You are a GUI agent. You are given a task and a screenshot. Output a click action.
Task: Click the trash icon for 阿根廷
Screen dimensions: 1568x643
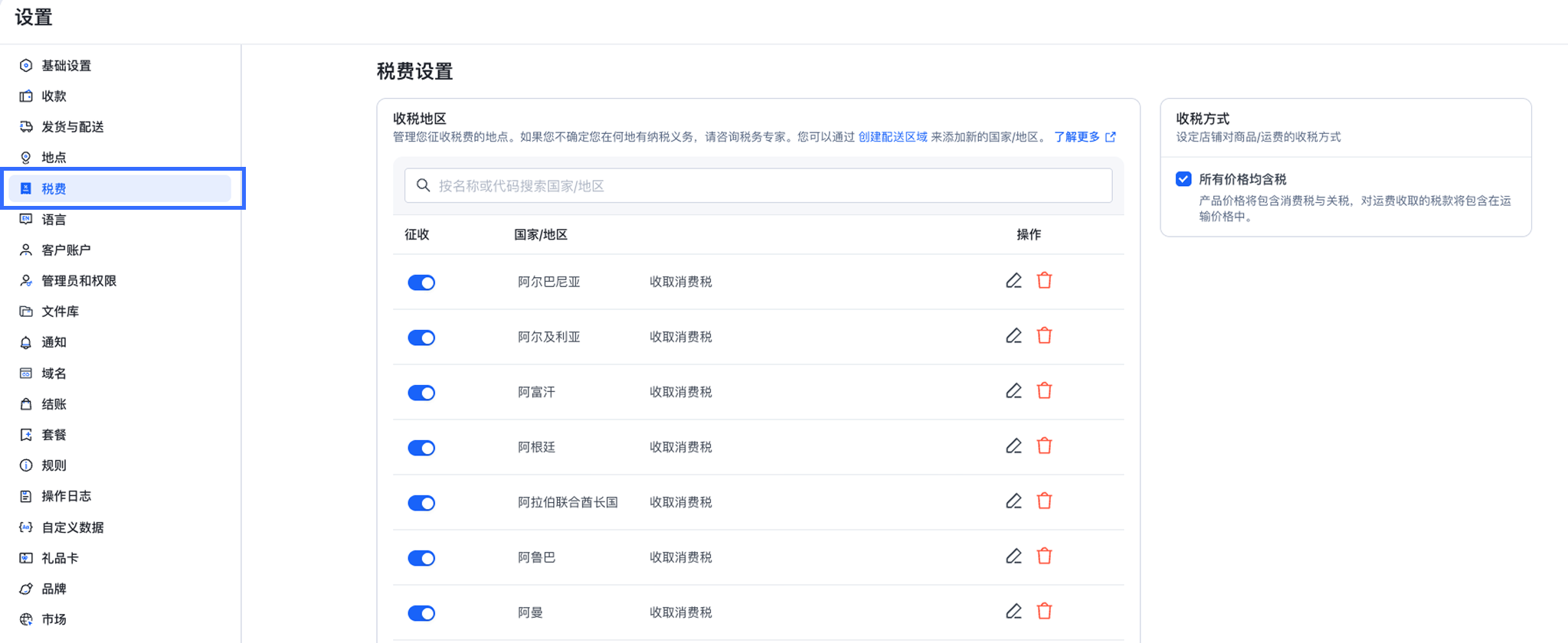1044,446
